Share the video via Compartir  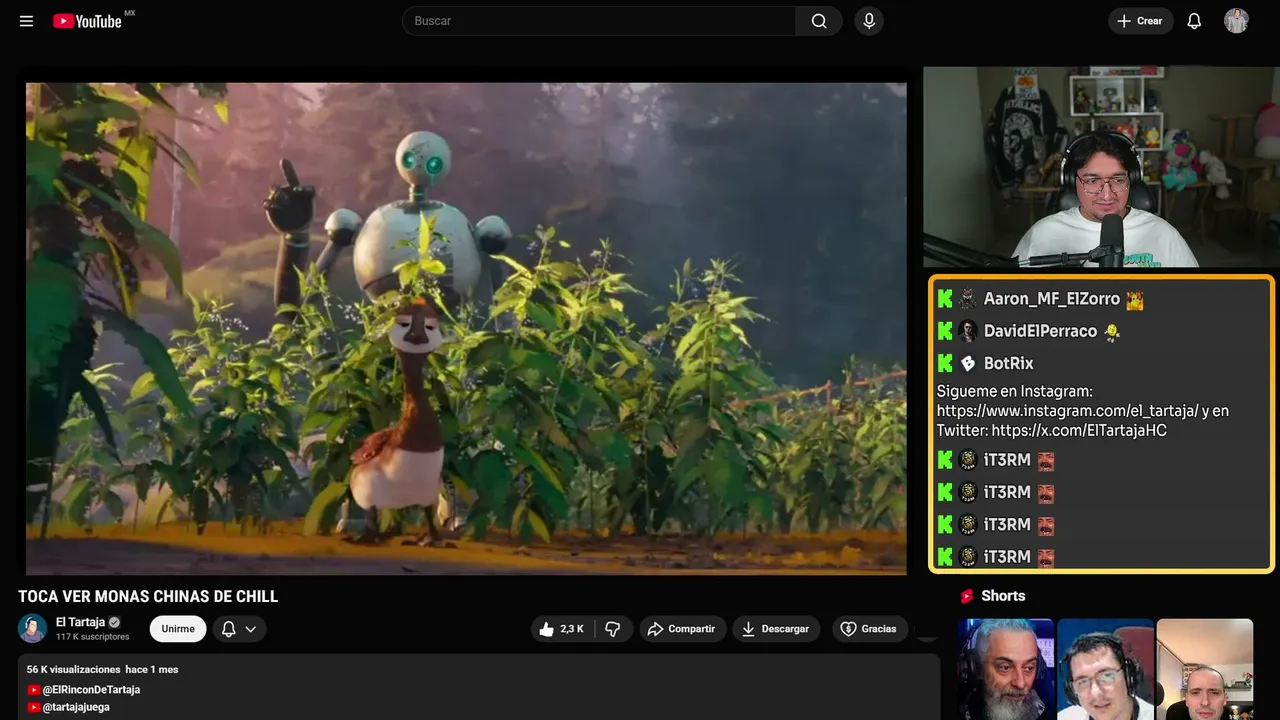(683, 629)
